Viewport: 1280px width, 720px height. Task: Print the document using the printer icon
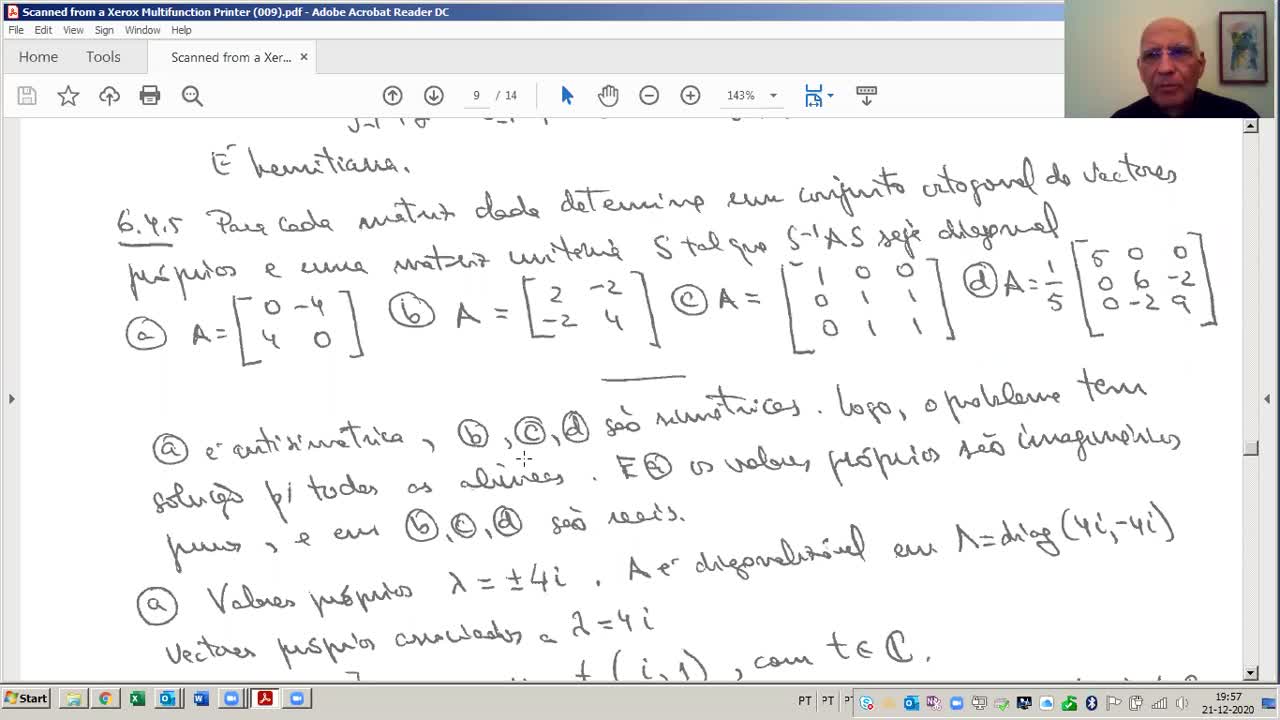[x=150, y=96]
